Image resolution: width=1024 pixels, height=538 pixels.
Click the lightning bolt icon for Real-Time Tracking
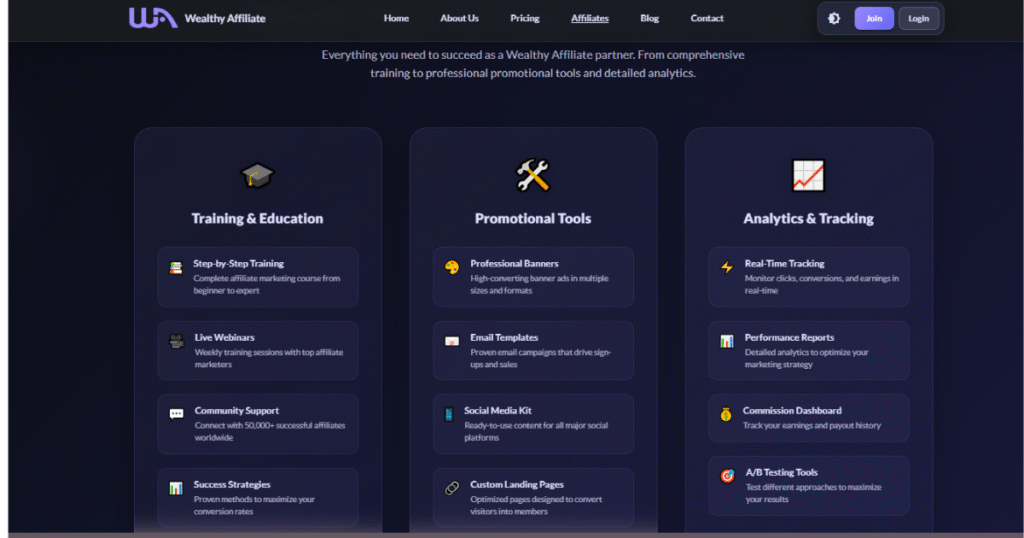727,267
